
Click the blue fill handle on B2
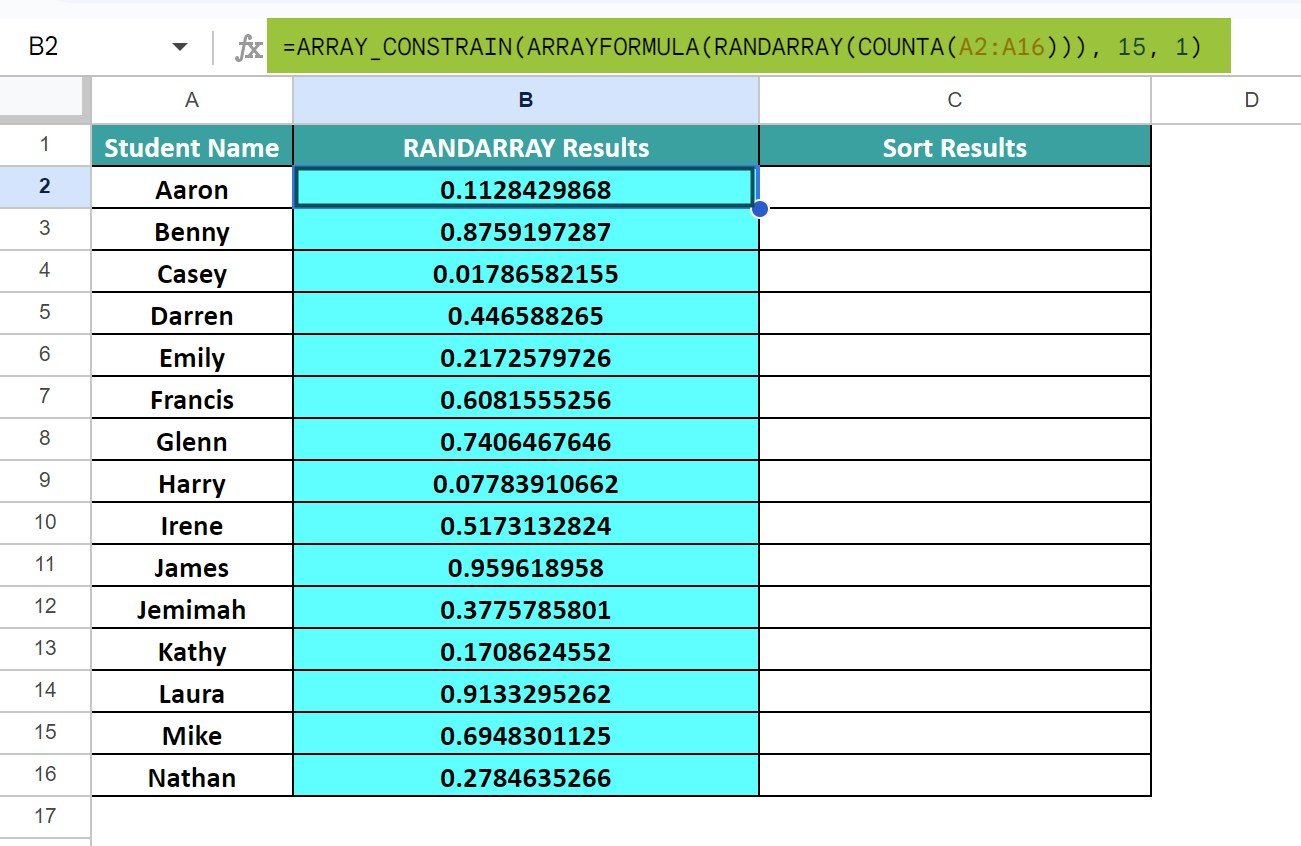[x=759, y=208]
